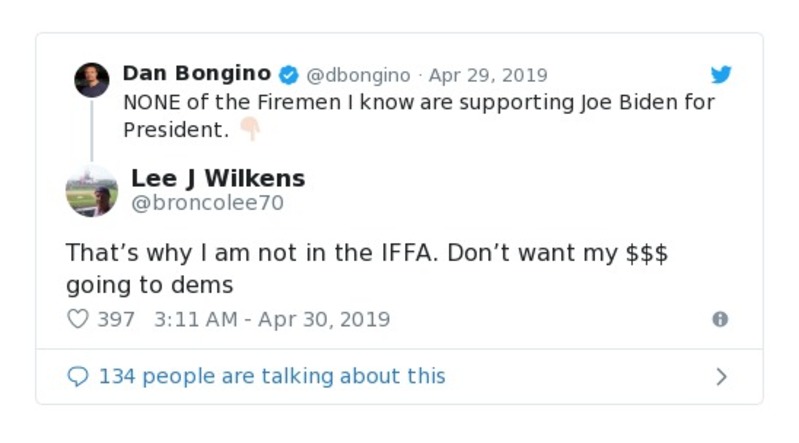The image size is (799, 443).
Task: Visit the @dbongino handle
Action: coord(357,75)
